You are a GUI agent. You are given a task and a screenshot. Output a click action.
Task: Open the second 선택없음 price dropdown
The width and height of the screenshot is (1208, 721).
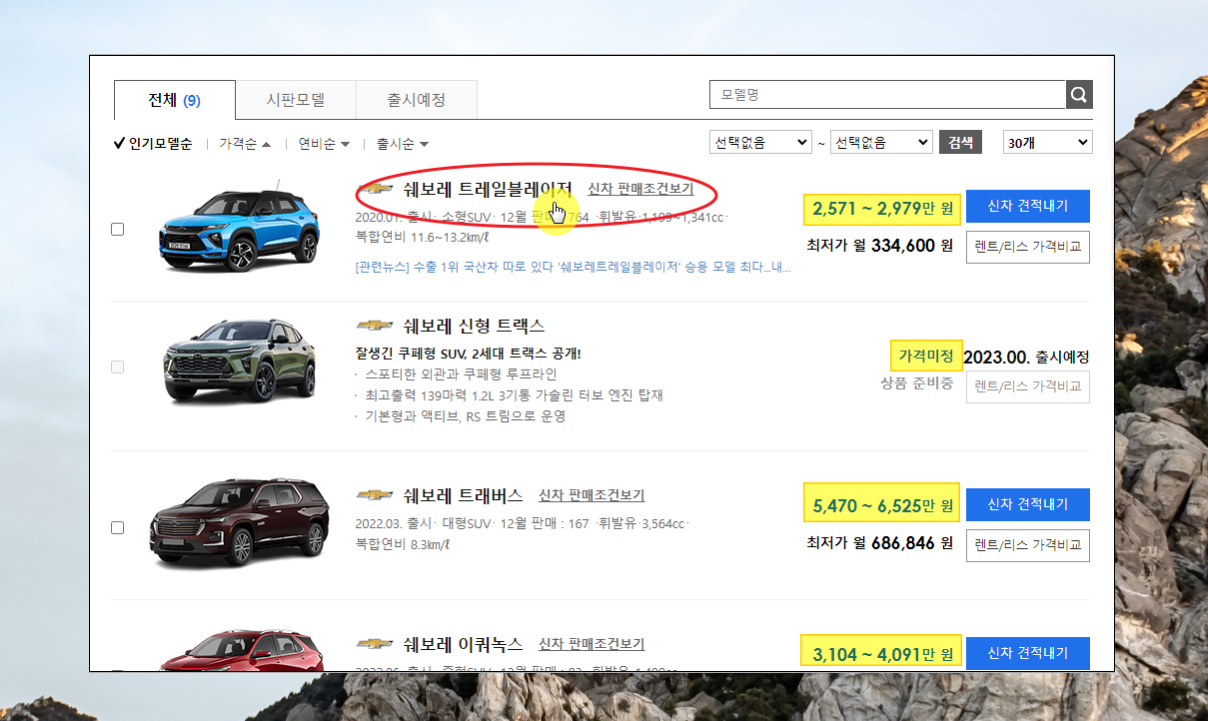881,142
